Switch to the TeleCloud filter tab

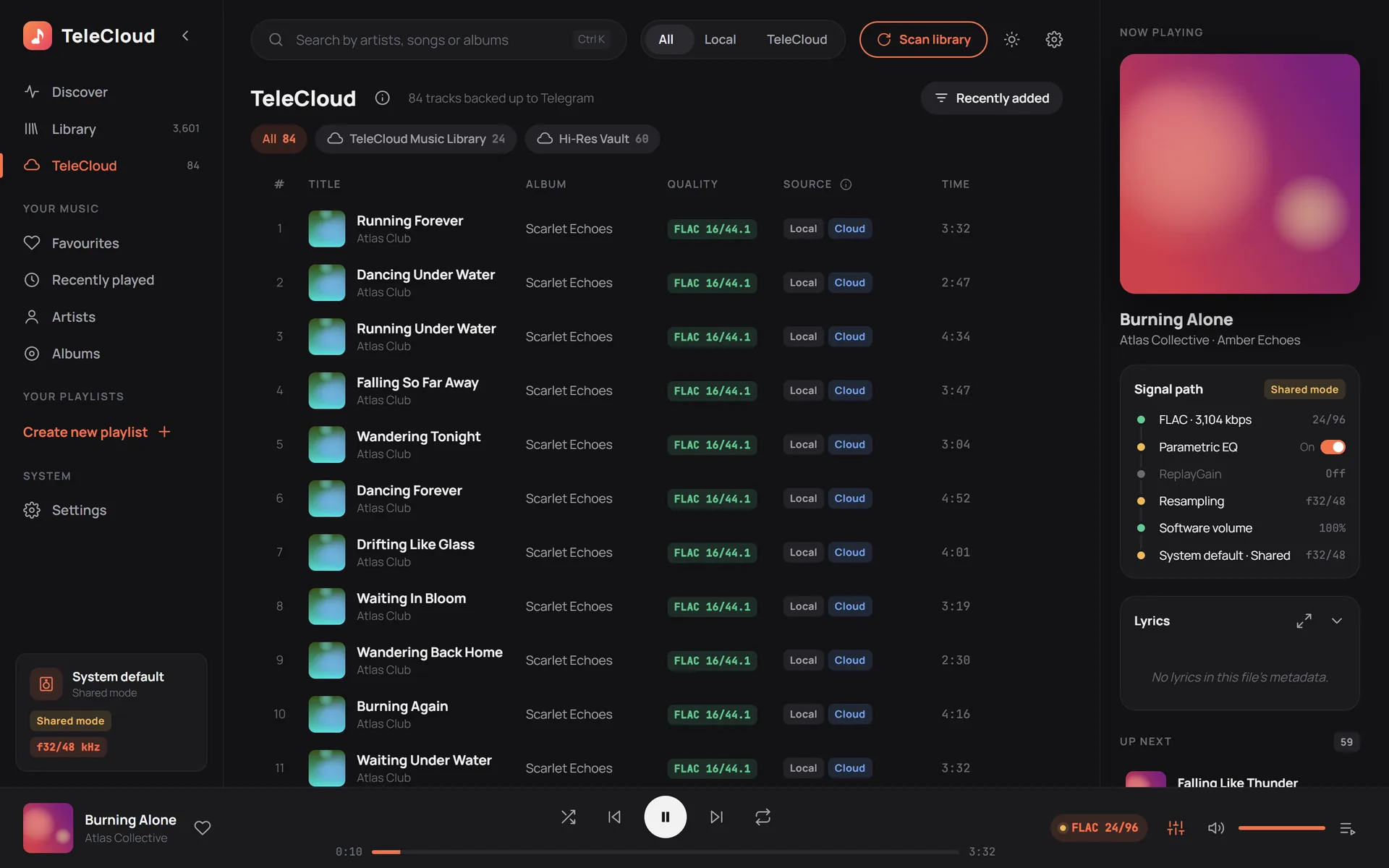coord(797,40)
